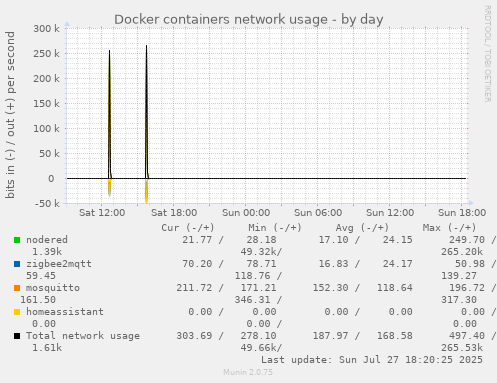Image resolution: width=497 pixels, height=383 pixels.
Task: Click the green nodered legend swatch
Action: point(17,240)
